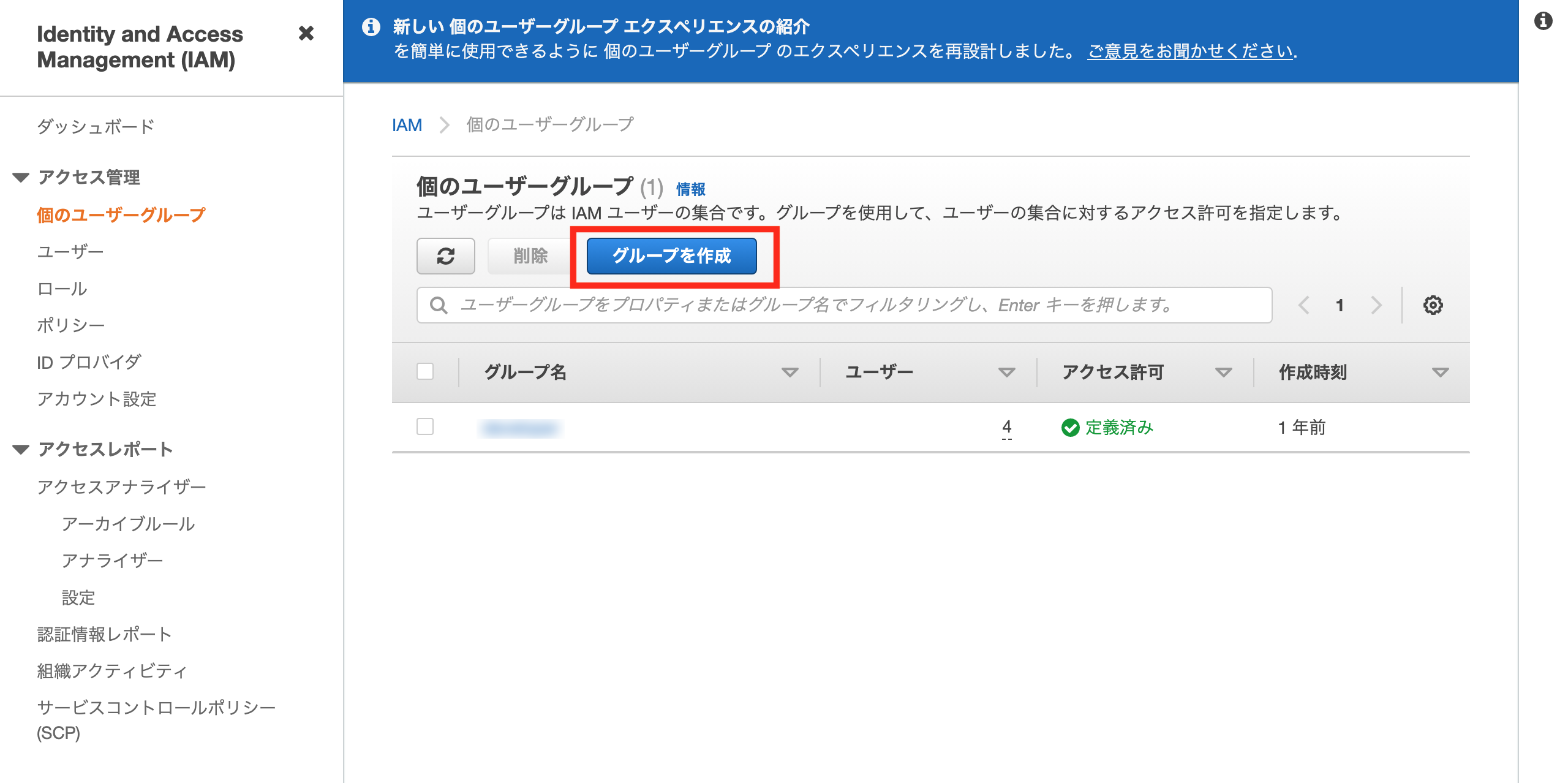Click the info circle in blue banner
This screenshot has width=1568, height=783.
tap(369, 27)
